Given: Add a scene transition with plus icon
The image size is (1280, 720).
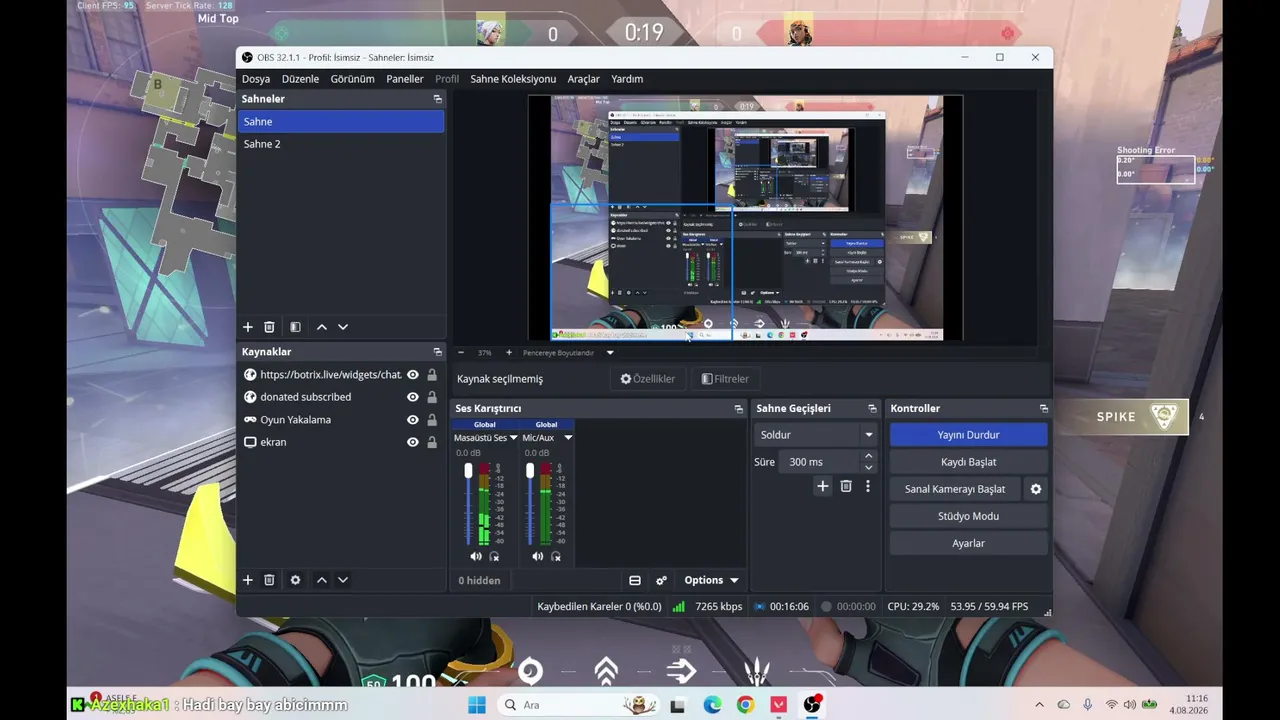Looking at the screenshot, I should [x=823, y=486].
